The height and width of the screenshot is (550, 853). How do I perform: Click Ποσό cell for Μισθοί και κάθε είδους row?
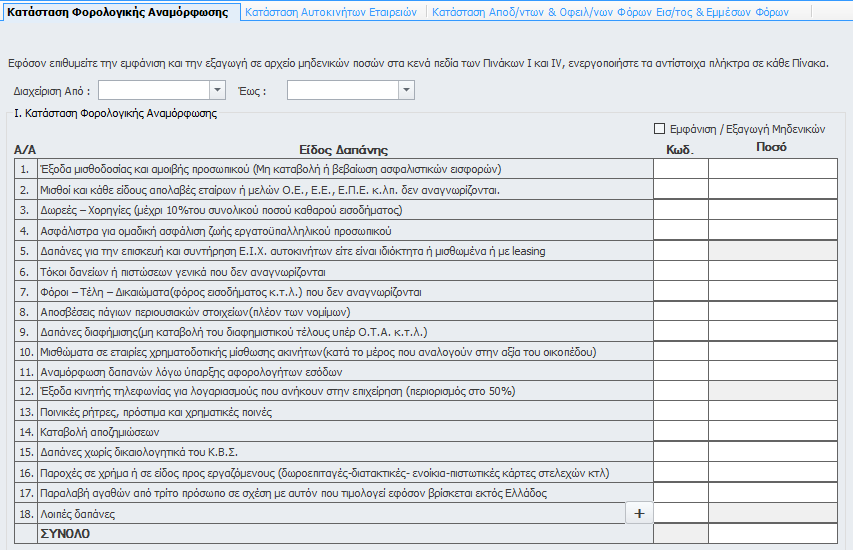click(x=773, y=189)
